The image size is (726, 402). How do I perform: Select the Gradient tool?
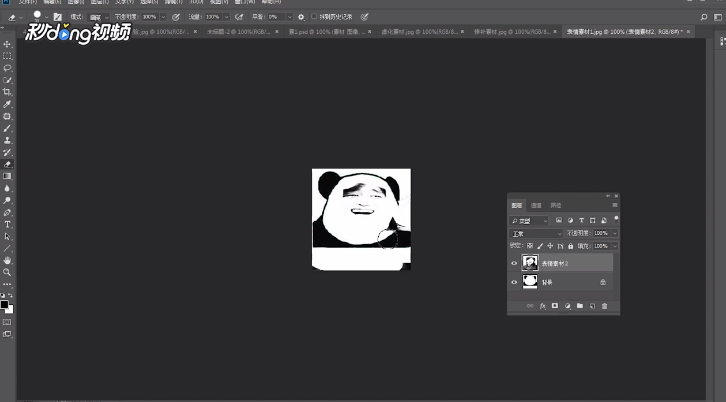pyautogui.click(x=7, y=176)
